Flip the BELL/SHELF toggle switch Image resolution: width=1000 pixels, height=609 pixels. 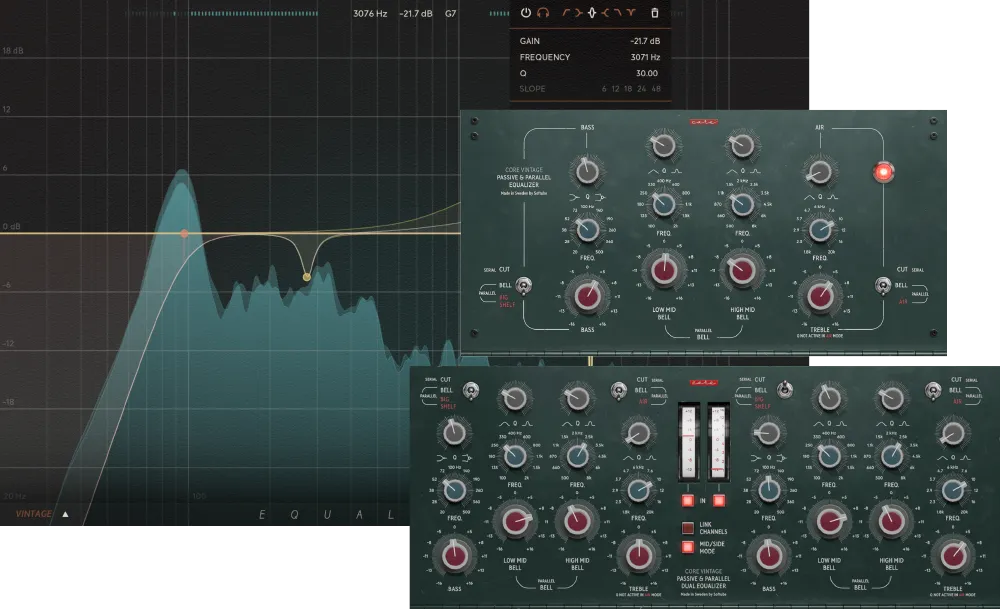524,286
